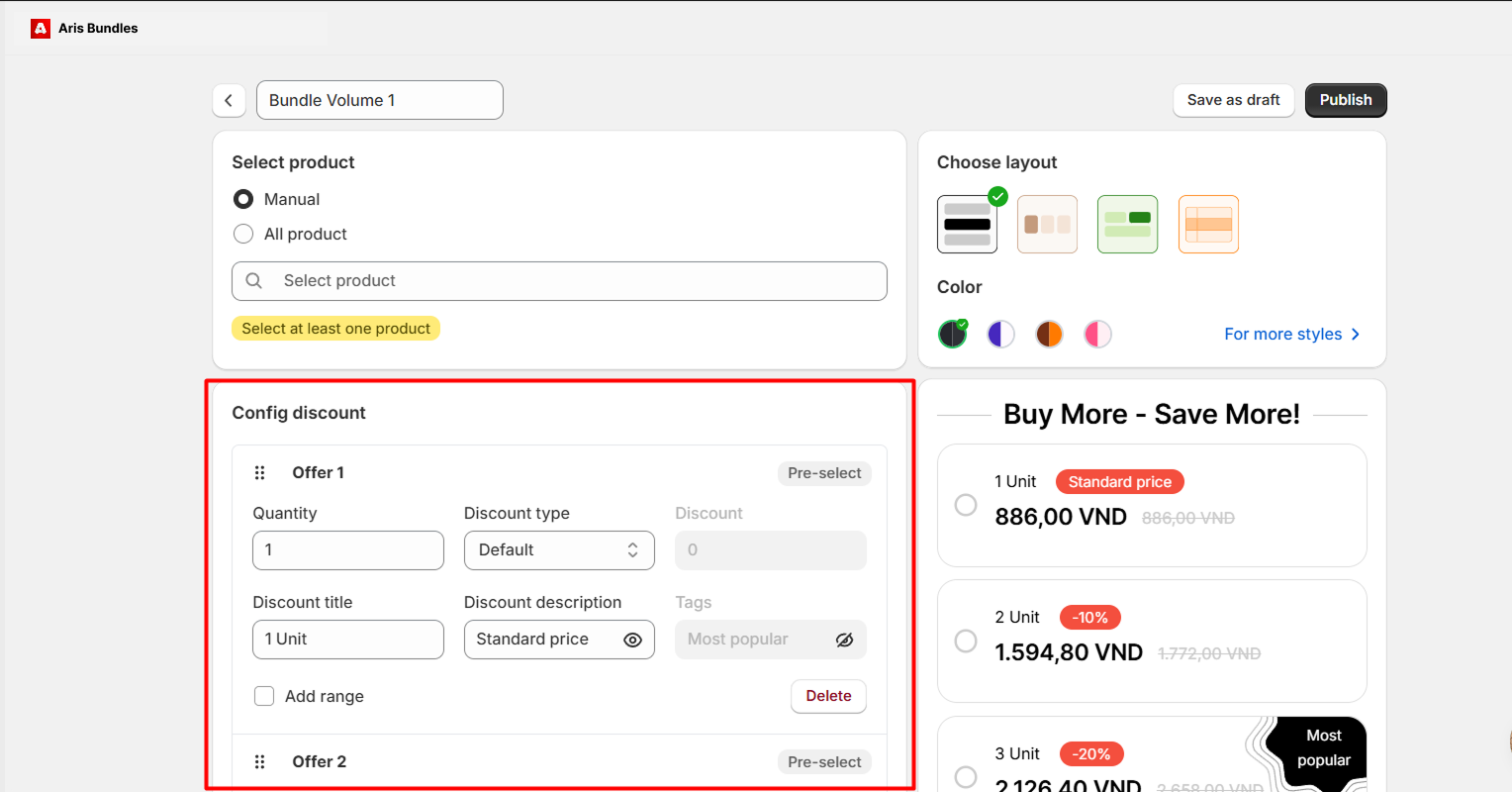Click the Most popular tags field

[771, 640]
